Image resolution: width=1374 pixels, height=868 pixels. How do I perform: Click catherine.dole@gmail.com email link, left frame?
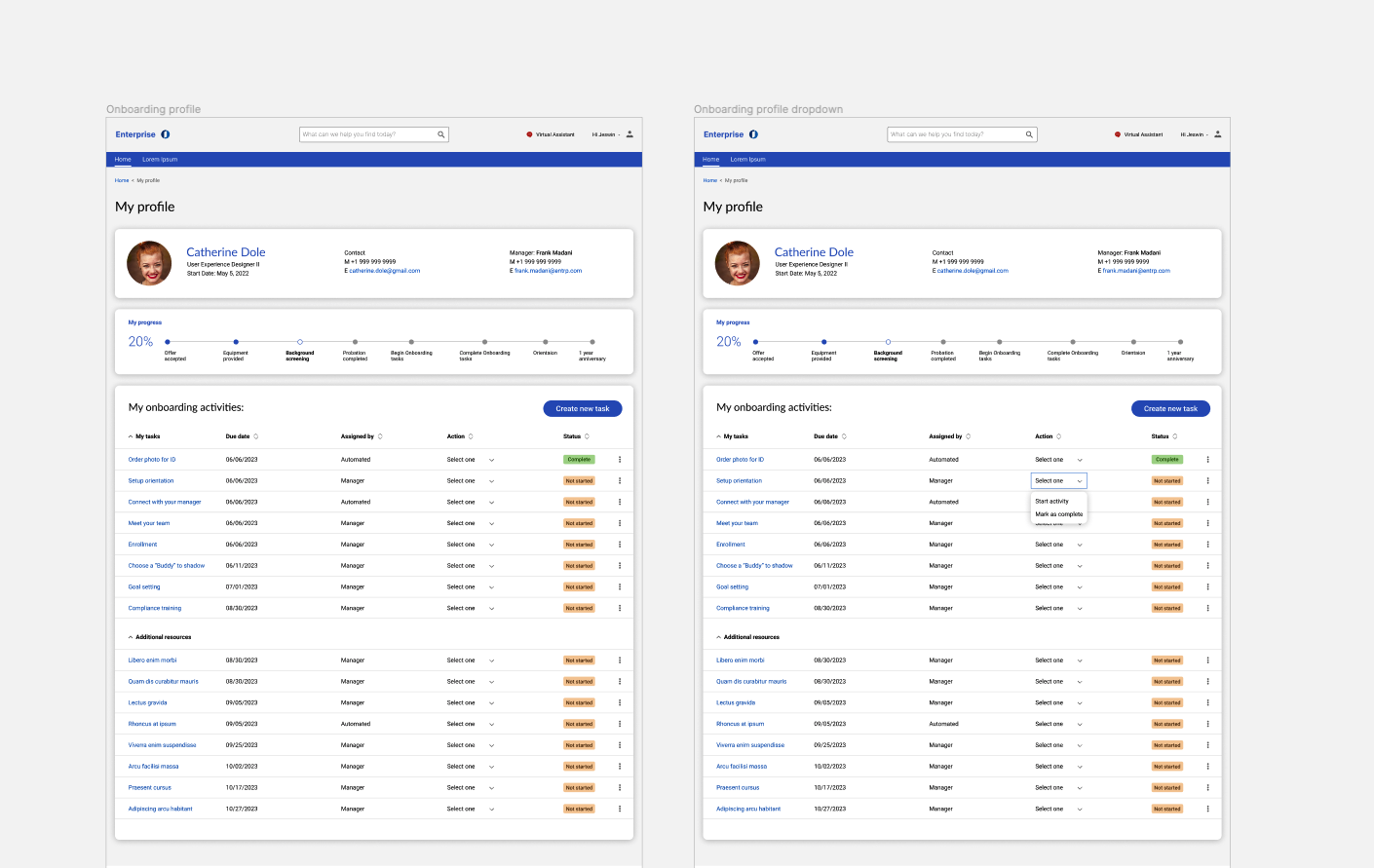[385, 271]
